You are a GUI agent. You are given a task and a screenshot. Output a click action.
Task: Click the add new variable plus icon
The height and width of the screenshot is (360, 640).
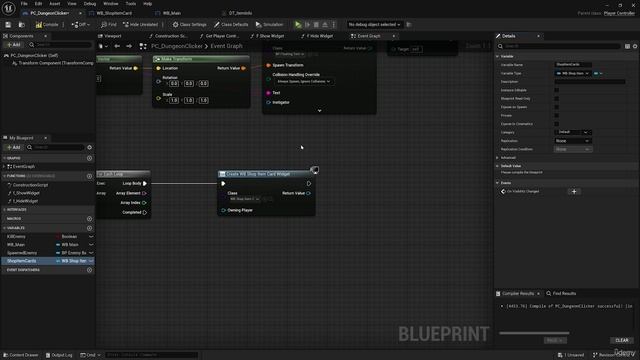(89, 228)
